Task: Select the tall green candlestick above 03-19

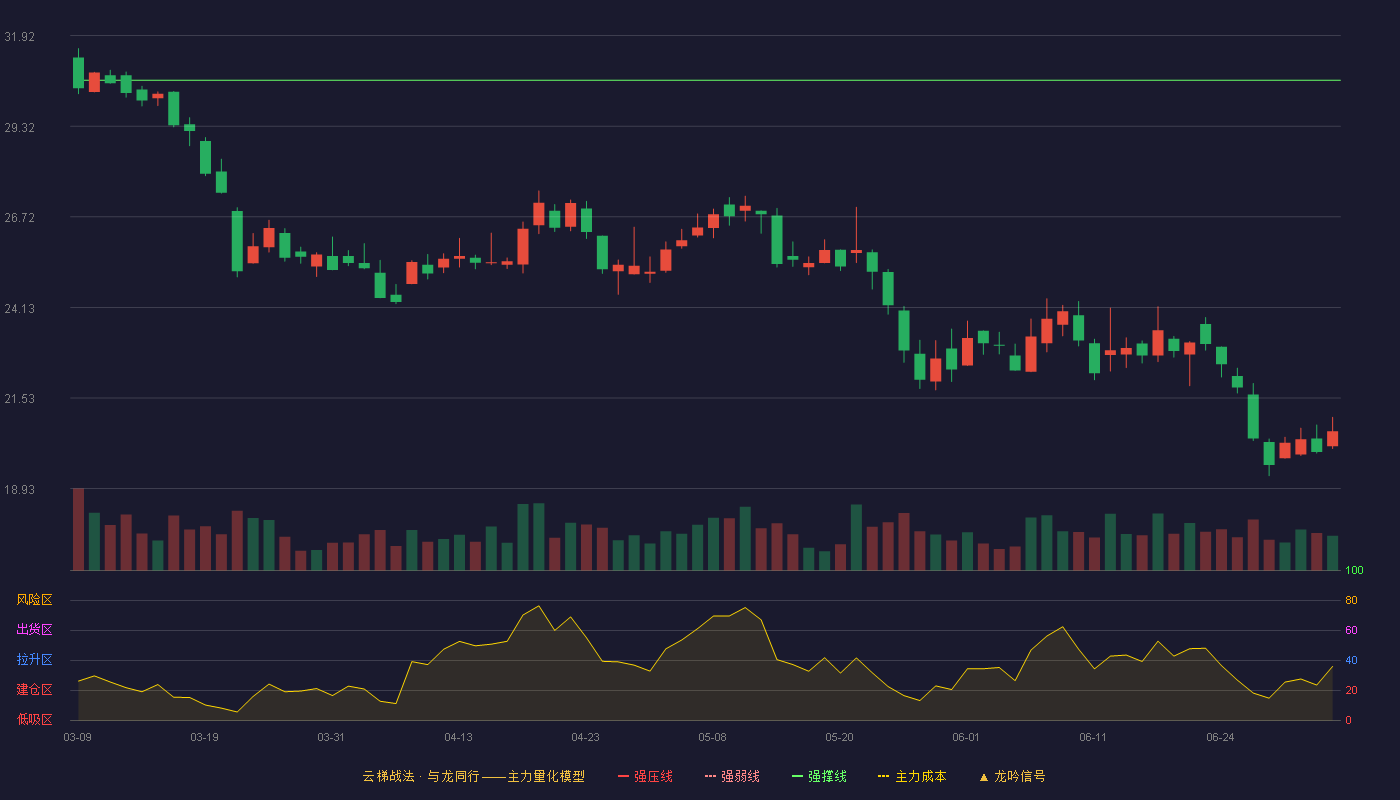Action: coord(205,157)
